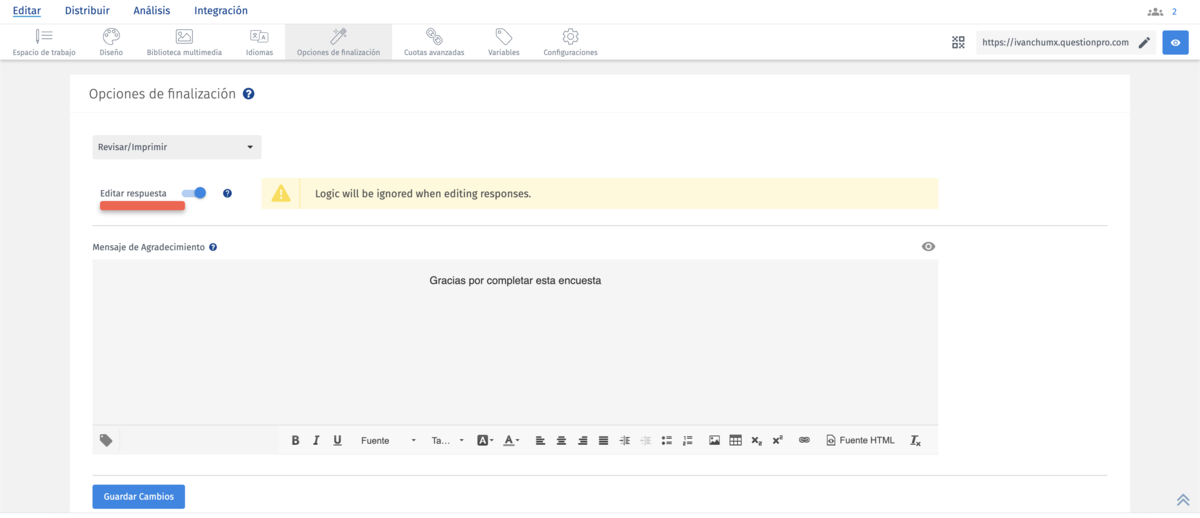Open the Editar top menu
Screen dimensions: 1200x518
click(x=27, y=11)
